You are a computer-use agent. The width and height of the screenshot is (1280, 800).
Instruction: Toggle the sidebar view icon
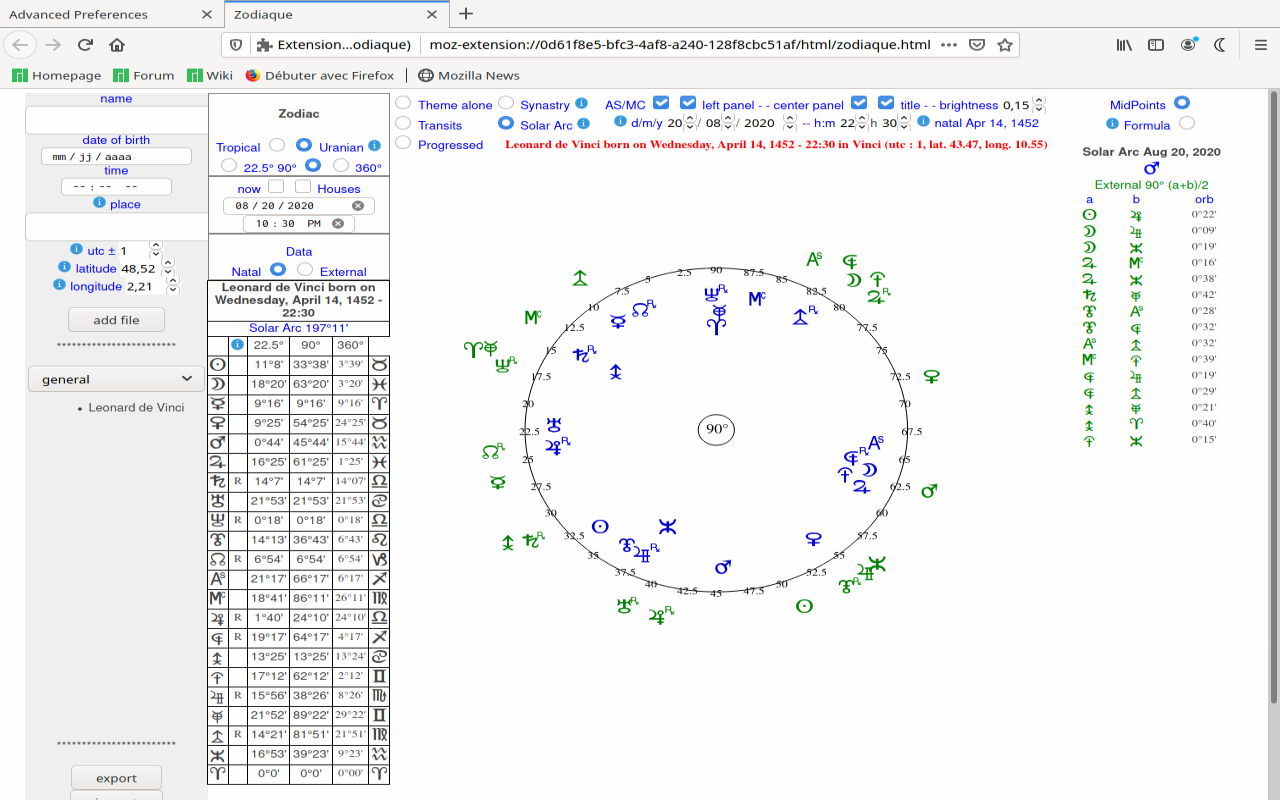click(1156, 45)
